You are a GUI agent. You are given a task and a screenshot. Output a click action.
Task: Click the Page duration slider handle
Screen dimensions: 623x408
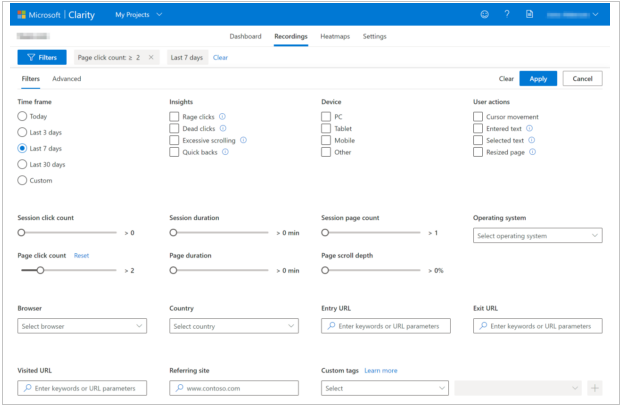pos(173,270)
